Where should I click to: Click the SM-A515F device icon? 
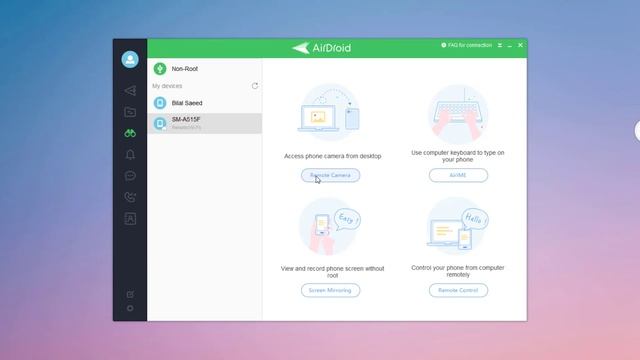(x=160, y=123)
